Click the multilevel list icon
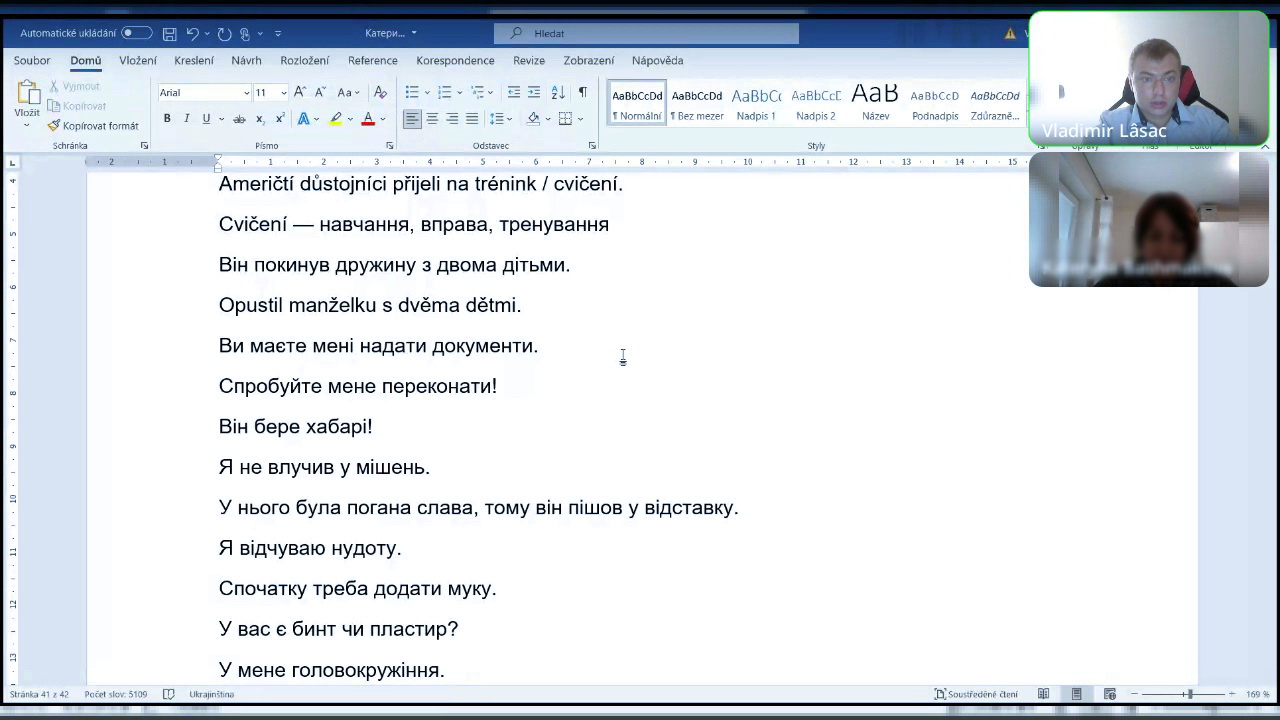The image size is (1280, 720). tap(478, 92)
